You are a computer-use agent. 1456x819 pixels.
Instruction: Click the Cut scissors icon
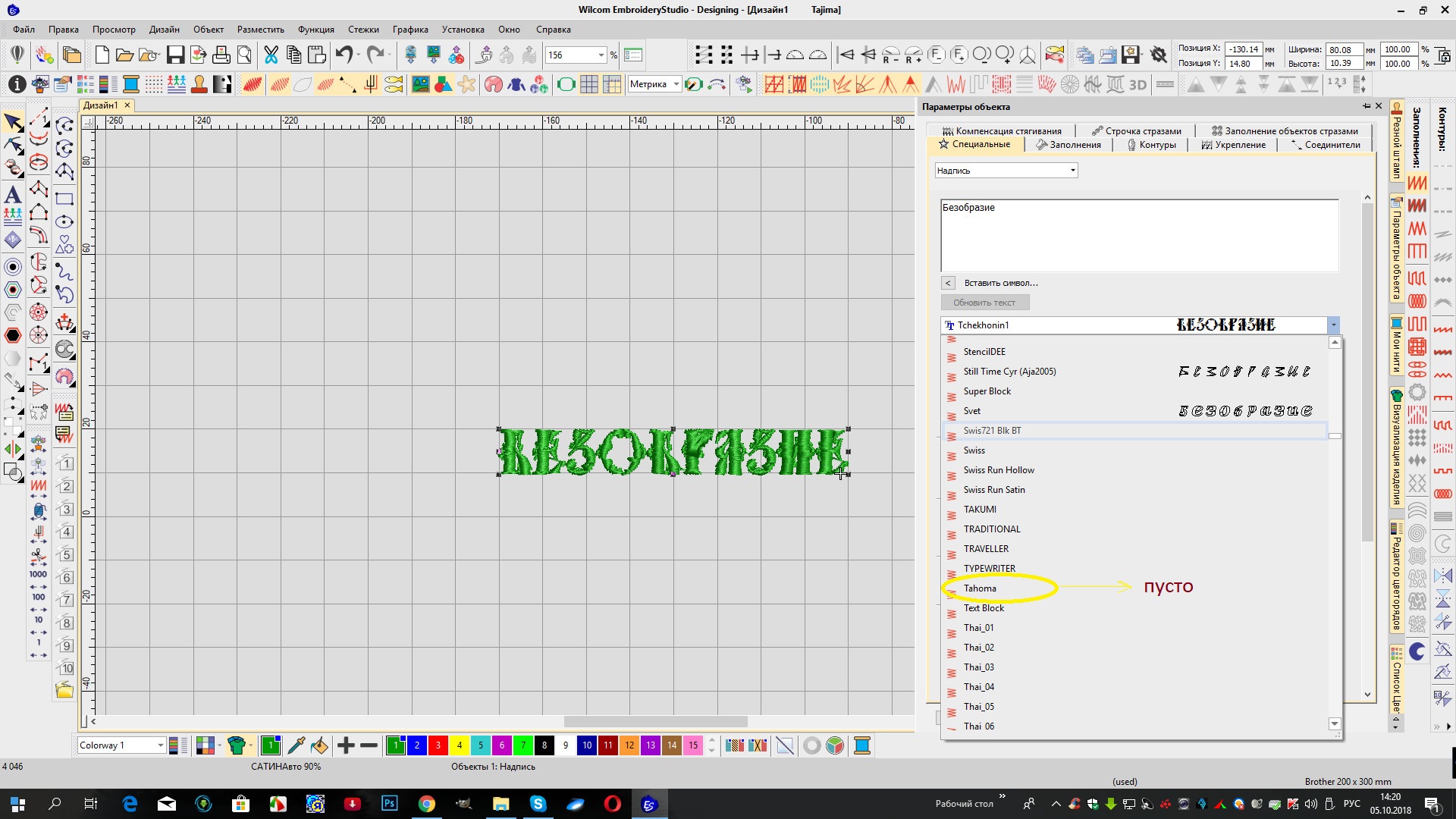271,55
